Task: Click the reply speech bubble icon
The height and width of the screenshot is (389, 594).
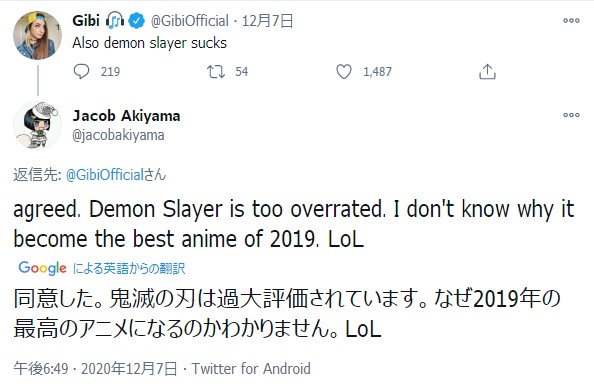Action: (x=81, y=72)
